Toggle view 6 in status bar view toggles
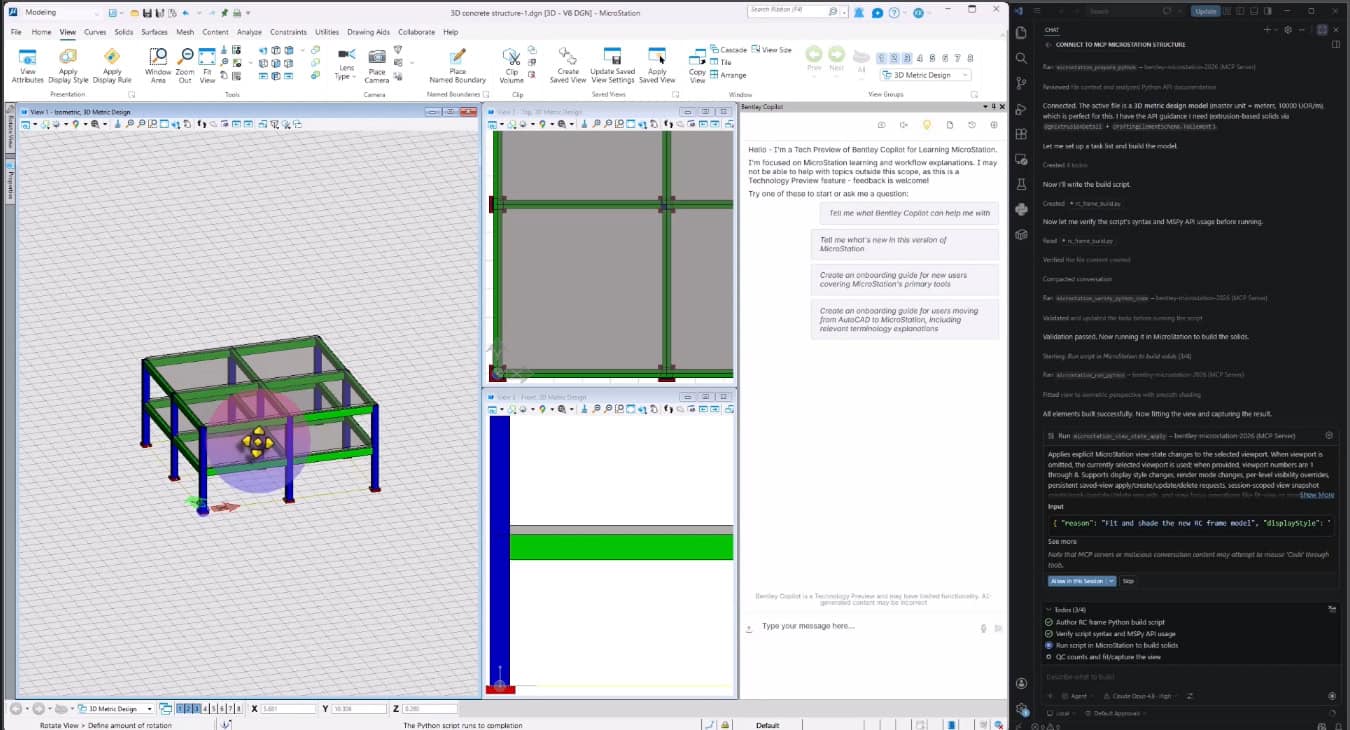The height and width of the screenshot is (730, 1350). [221, 709]
